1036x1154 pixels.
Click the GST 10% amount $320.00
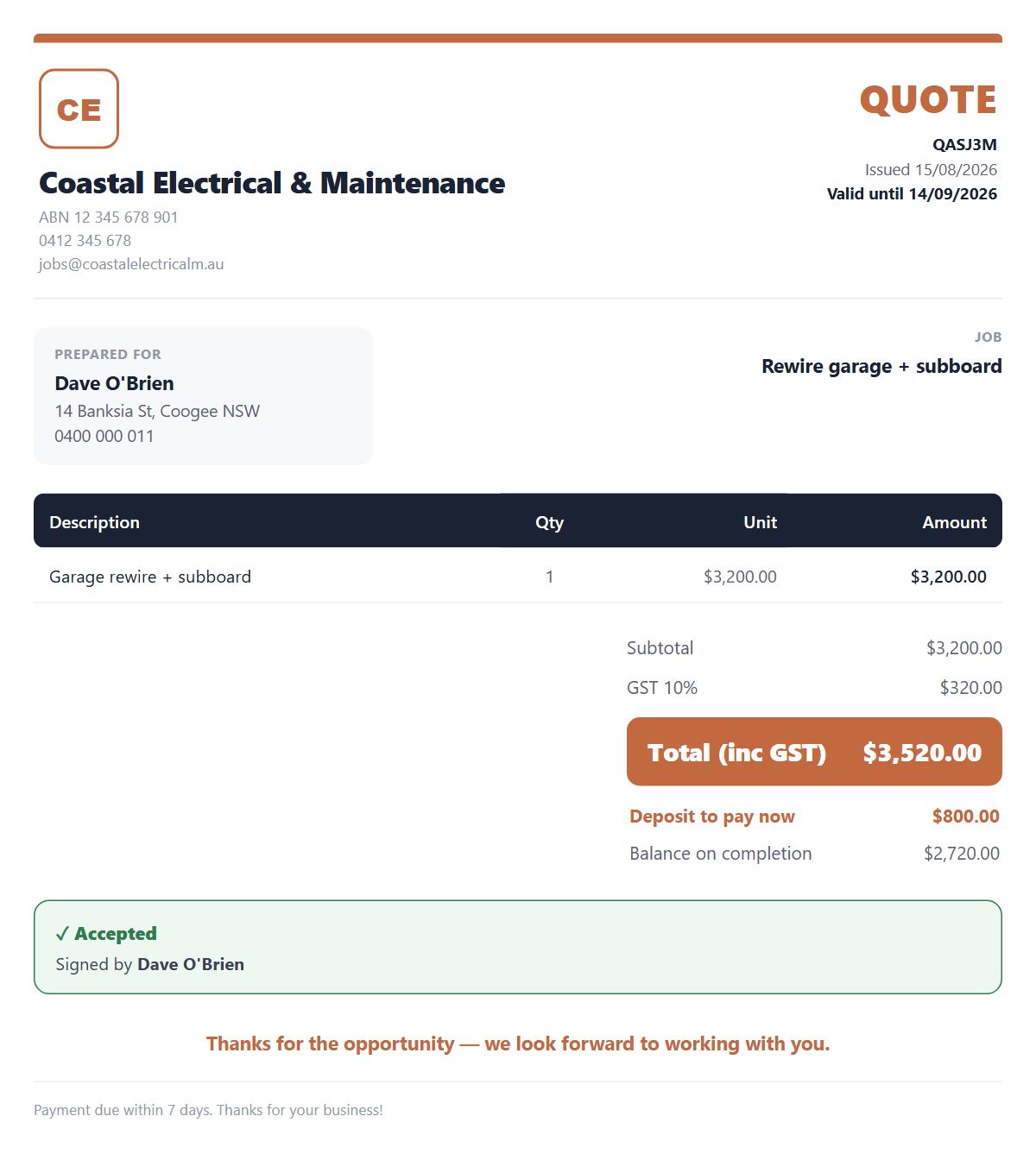point(970,688)
